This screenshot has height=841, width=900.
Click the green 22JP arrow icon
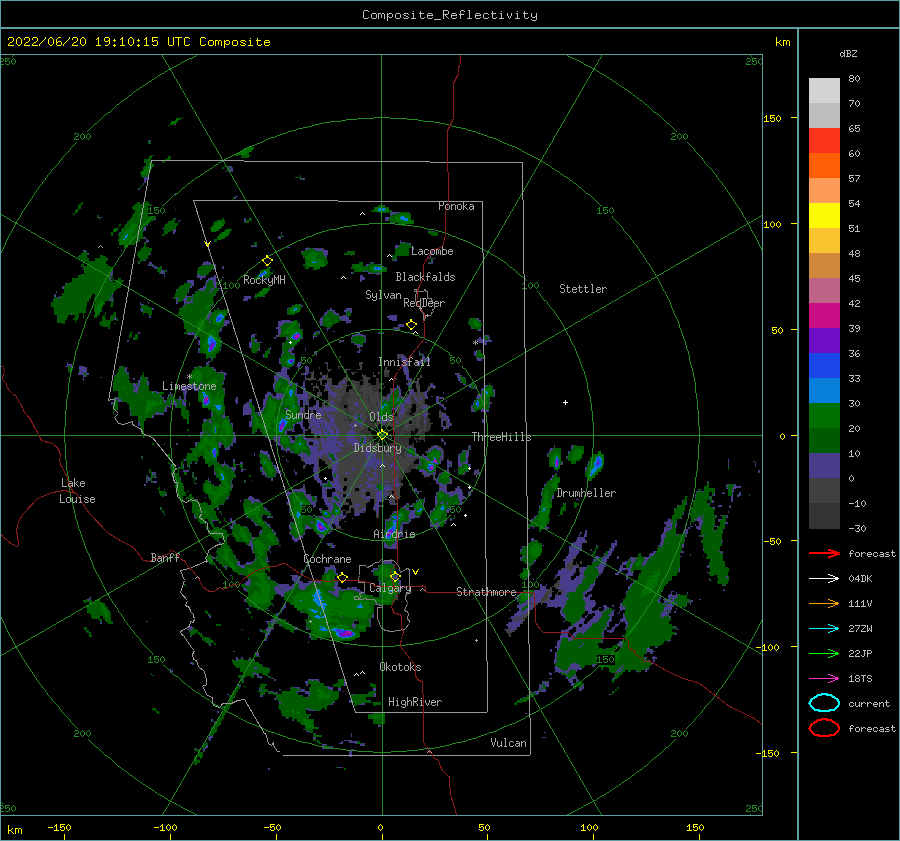(824, 653)
